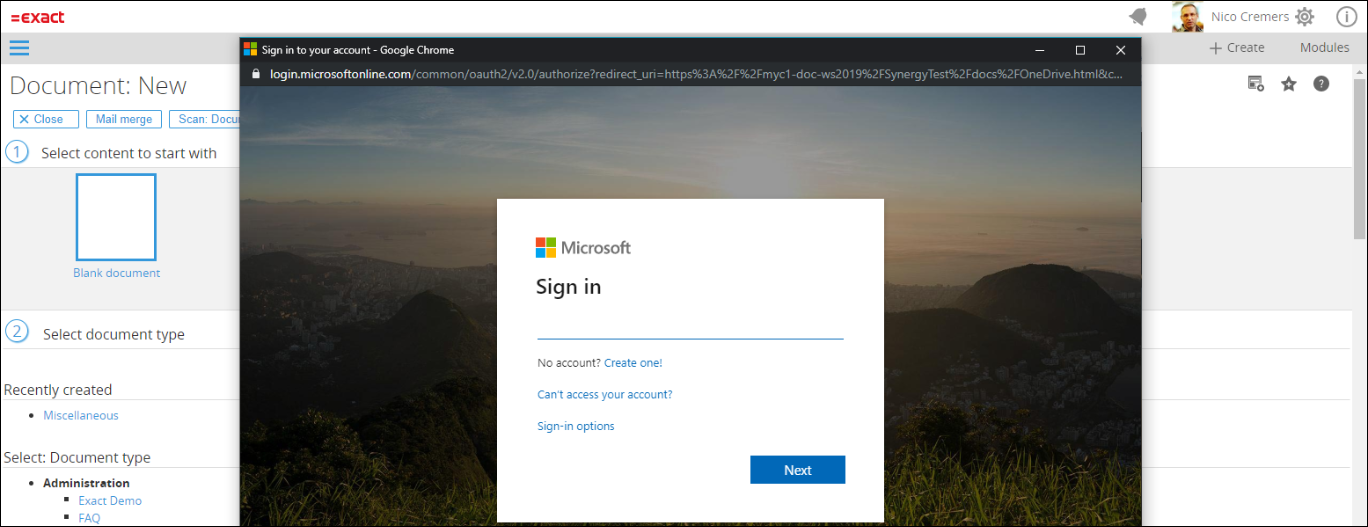Click the Administration category heading
The image size is (1368, 527).
[x=86, y=483]
